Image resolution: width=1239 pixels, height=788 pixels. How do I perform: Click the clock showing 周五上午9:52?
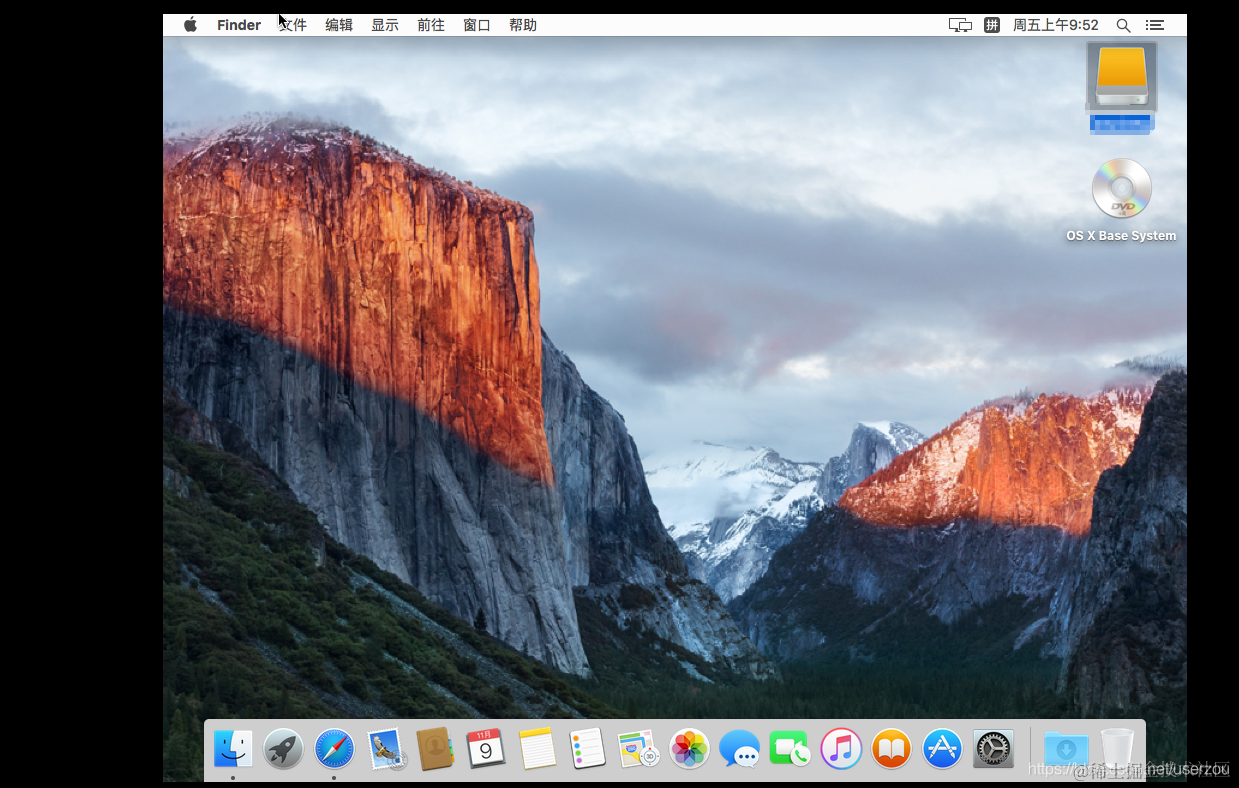click(1056, 25)
